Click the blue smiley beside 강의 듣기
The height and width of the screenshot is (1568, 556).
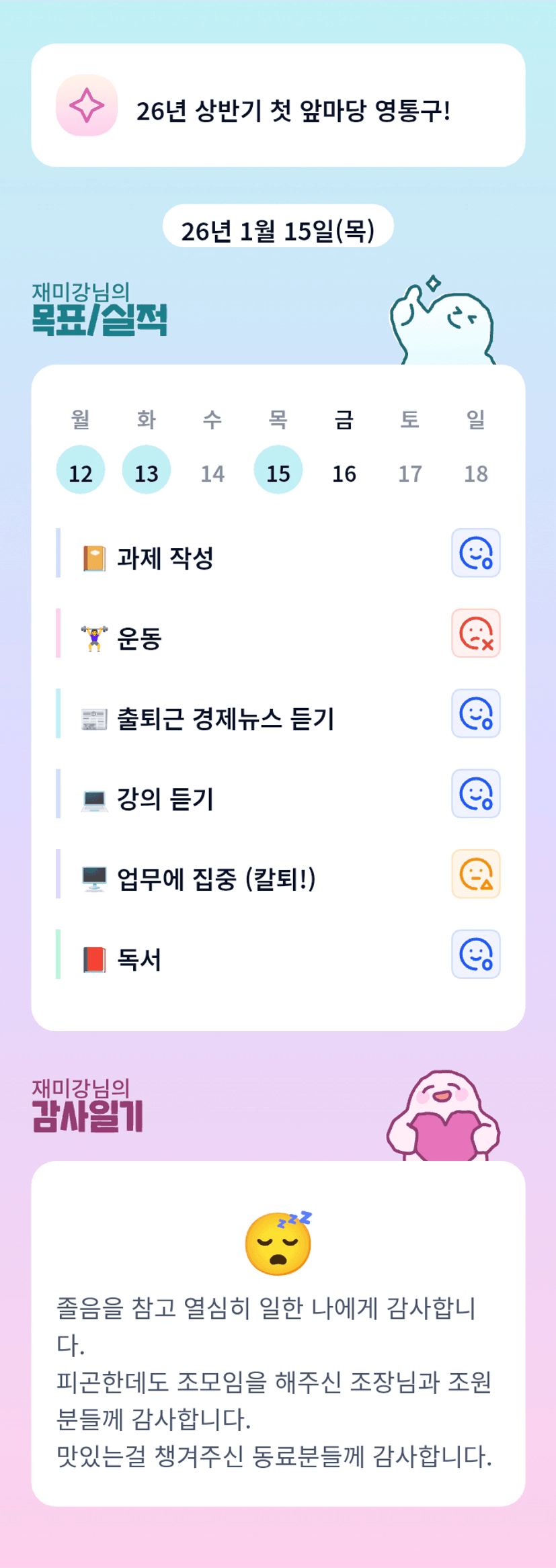pos(475,793)
